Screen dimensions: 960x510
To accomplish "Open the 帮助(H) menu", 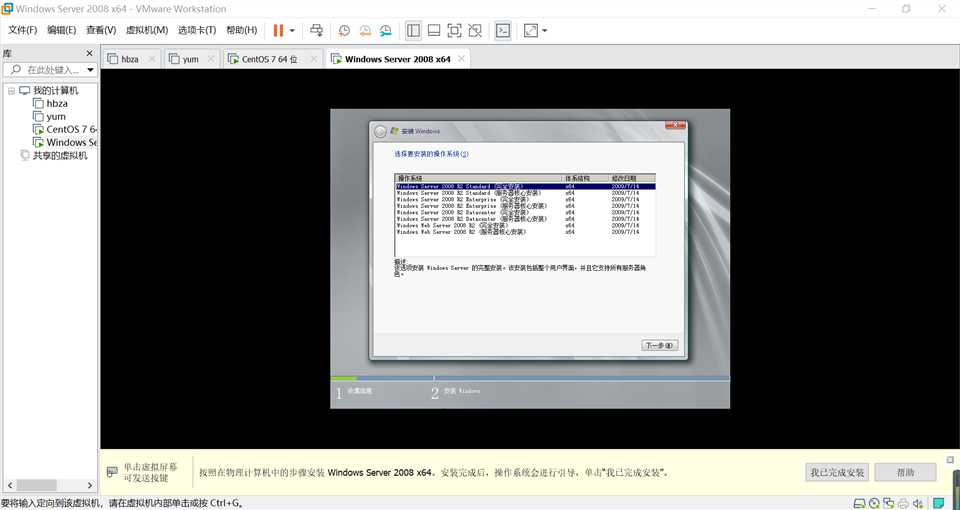I will pyautogui.click(x=242, y=30).
